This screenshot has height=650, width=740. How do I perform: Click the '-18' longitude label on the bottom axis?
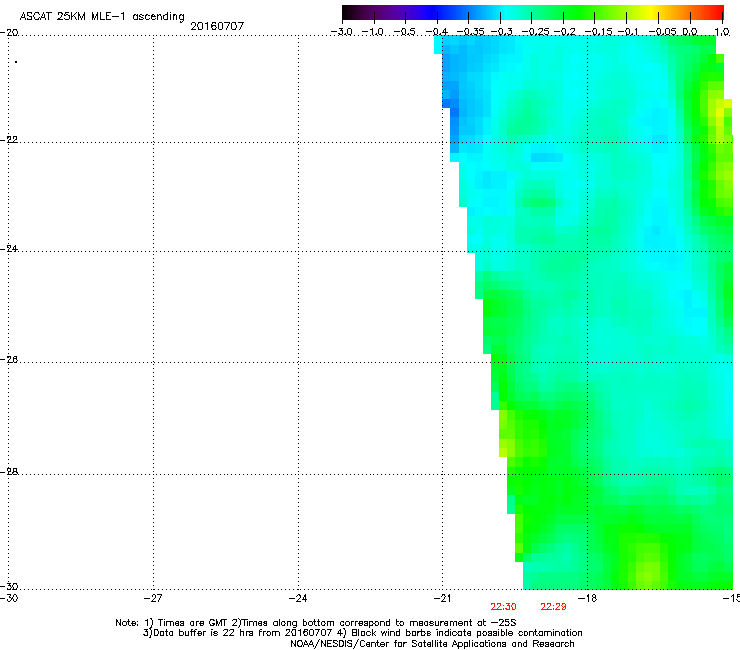click(588, 598)
